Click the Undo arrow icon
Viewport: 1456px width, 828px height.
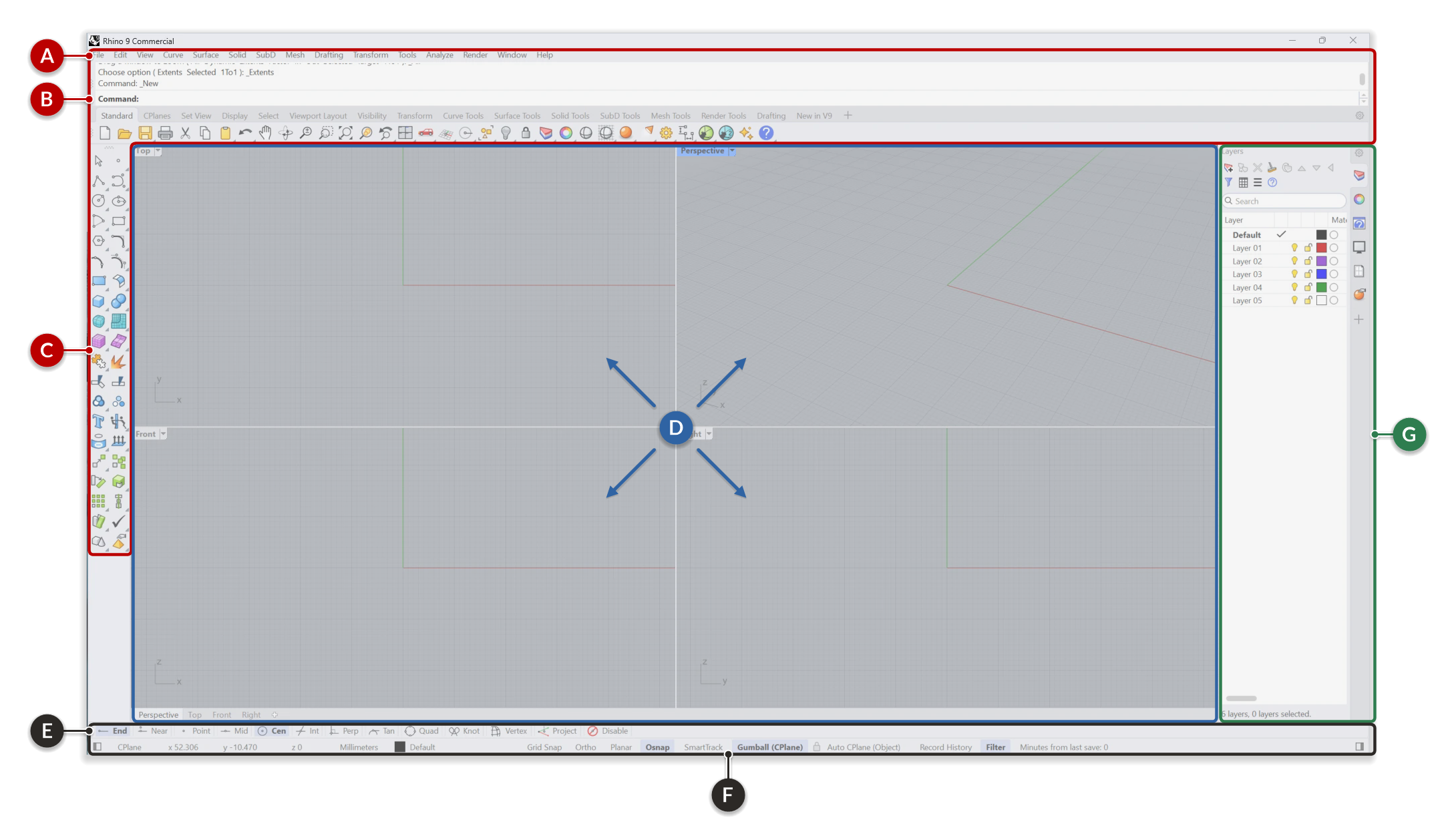click(x=245, y=133)
